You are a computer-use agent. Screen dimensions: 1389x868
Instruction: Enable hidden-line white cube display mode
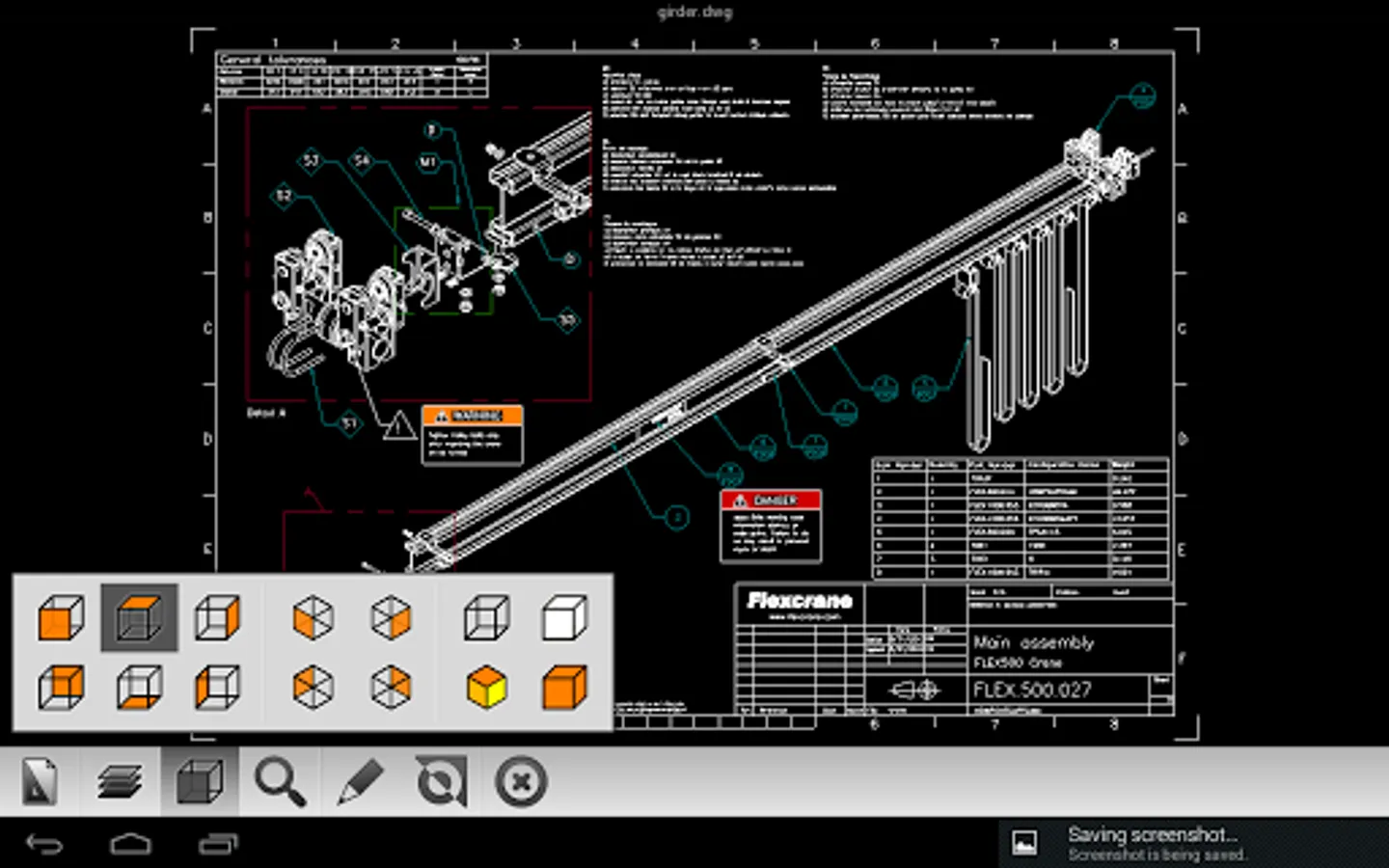564,617
